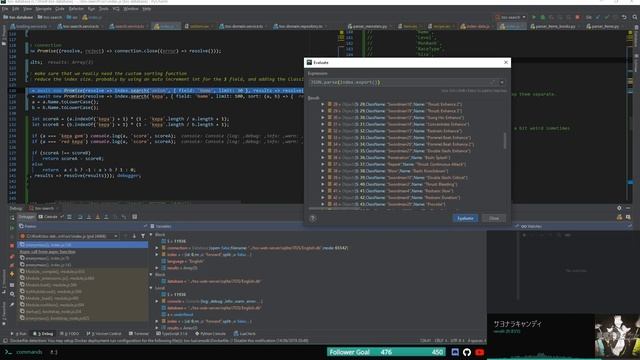Open the TODO tool window
Viewport: 640px width, 360px height.
[69, 333]
